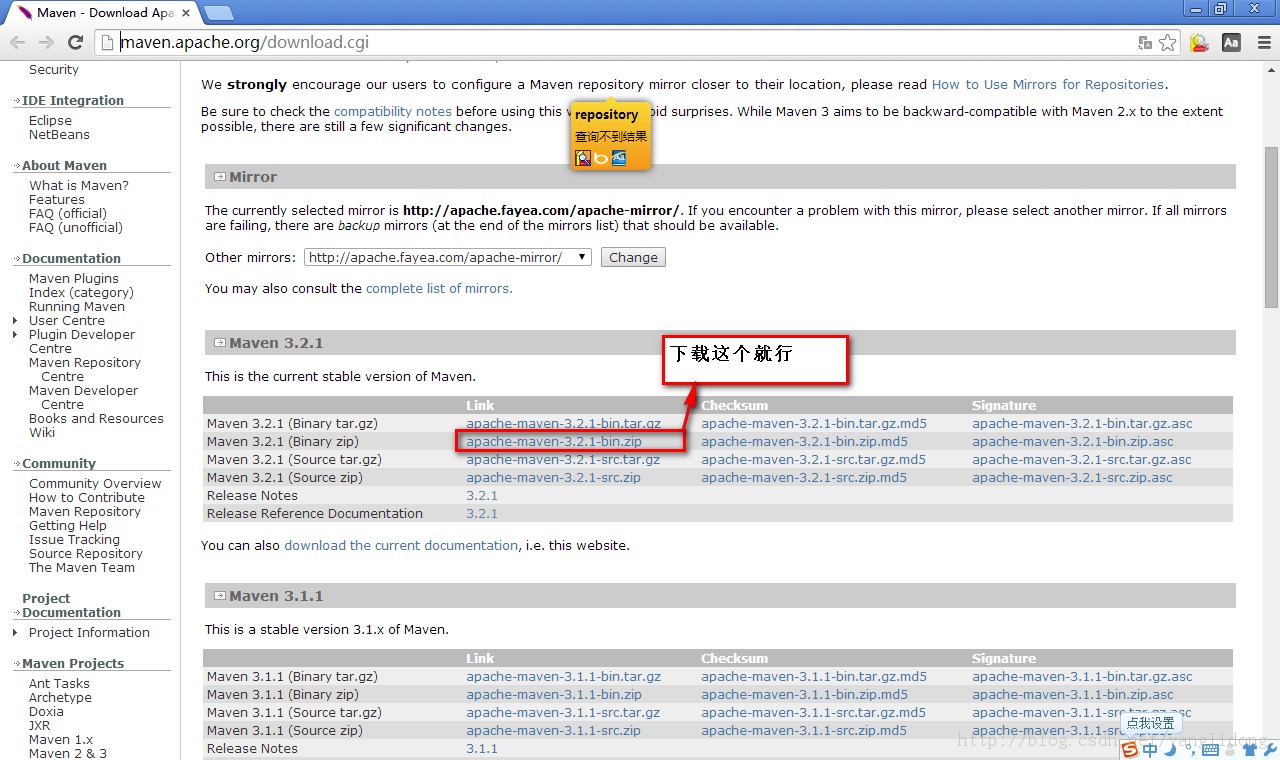Viewport: 1280px width, 760px height.
Task: Open Eclipse IDE Integration sidebar link
Action: (50, 121)
